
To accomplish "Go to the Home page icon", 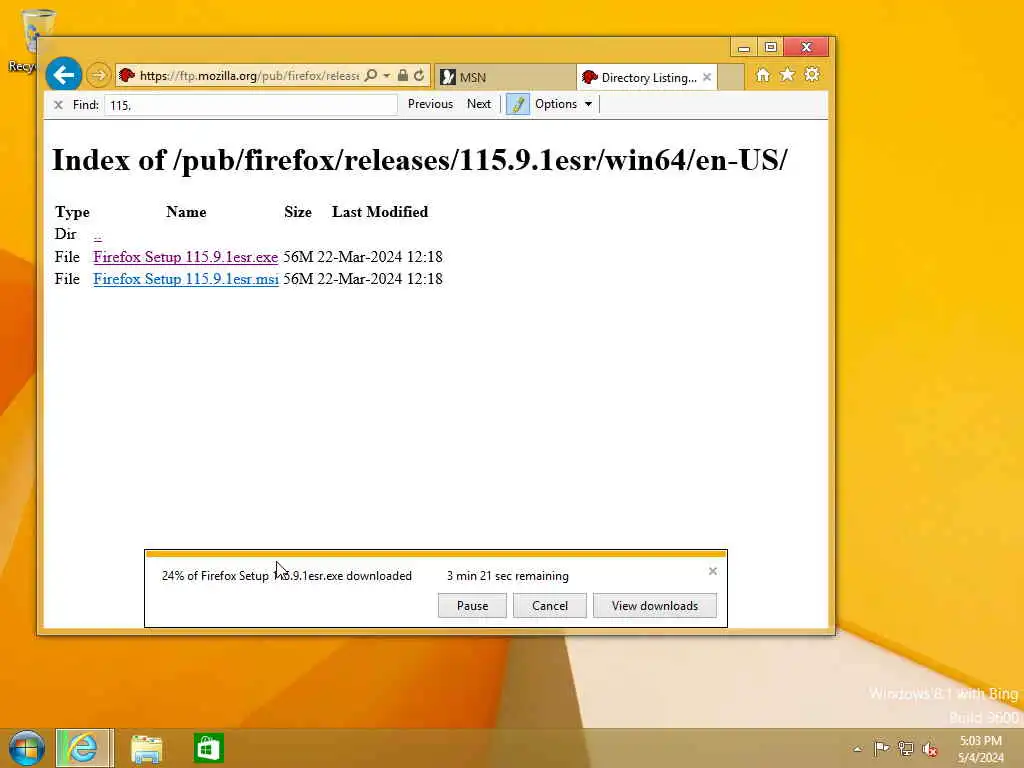I will point(763,75).
